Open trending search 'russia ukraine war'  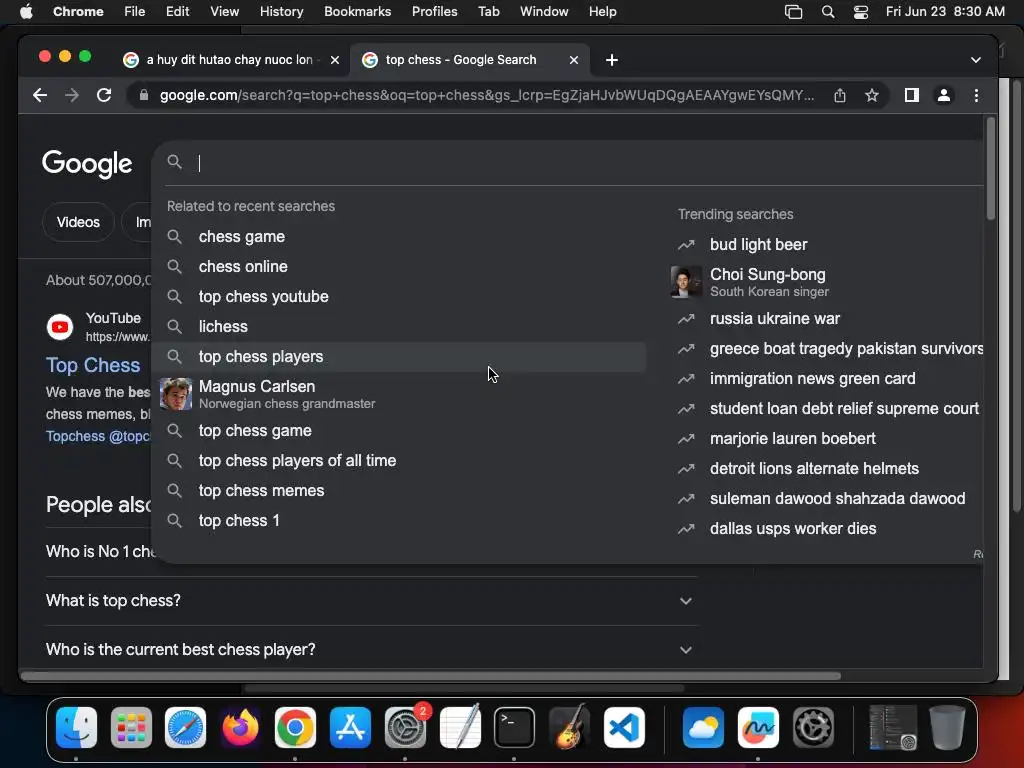(775, 319)
